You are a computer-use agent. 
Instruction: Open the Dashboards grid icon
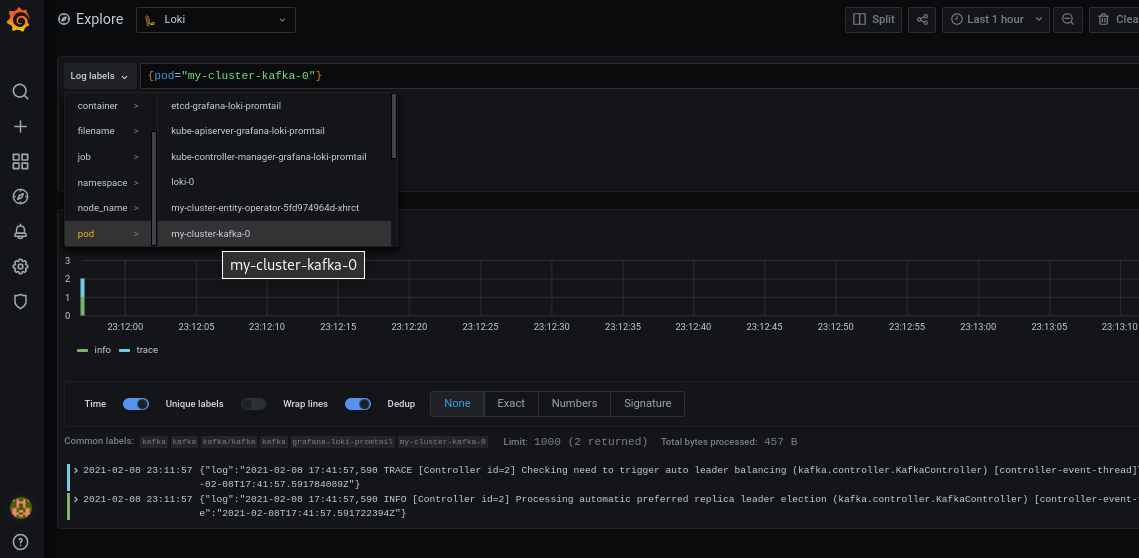click(20, 162)
